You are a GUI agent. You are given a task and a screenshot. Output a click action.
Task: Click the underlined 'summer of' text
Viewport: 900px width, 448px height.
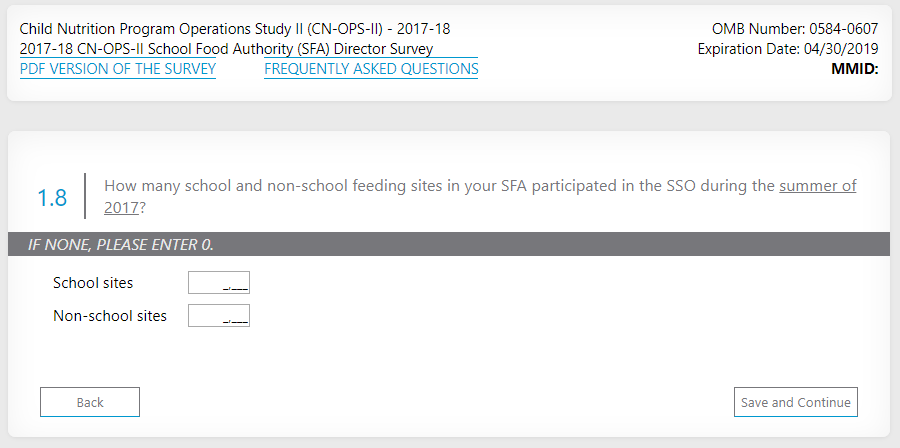817,186
